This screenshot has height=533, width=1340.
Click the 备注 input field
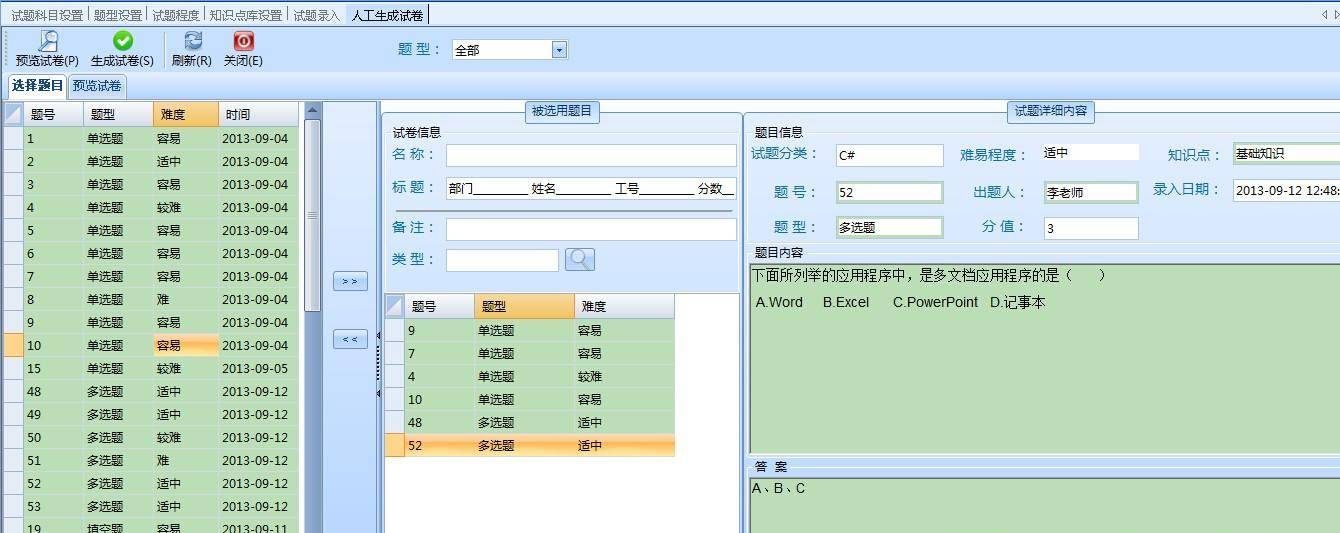591,229
